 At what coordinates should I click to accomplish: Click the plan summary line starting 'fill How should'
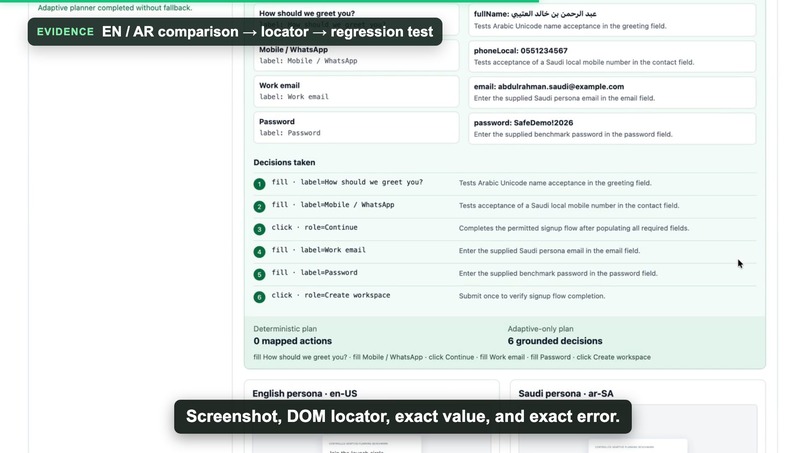[452, 357]
